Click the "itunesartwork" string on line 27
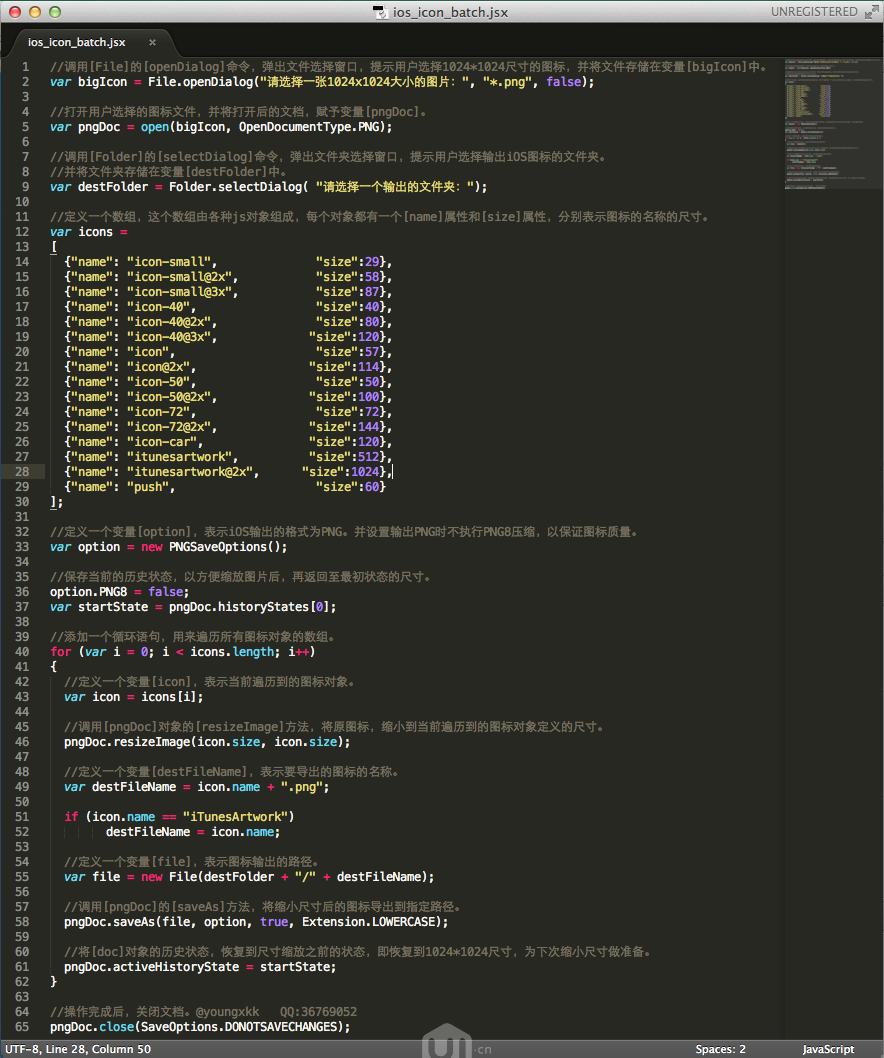The image size is (884, 1058). click(x=179, y=457)
